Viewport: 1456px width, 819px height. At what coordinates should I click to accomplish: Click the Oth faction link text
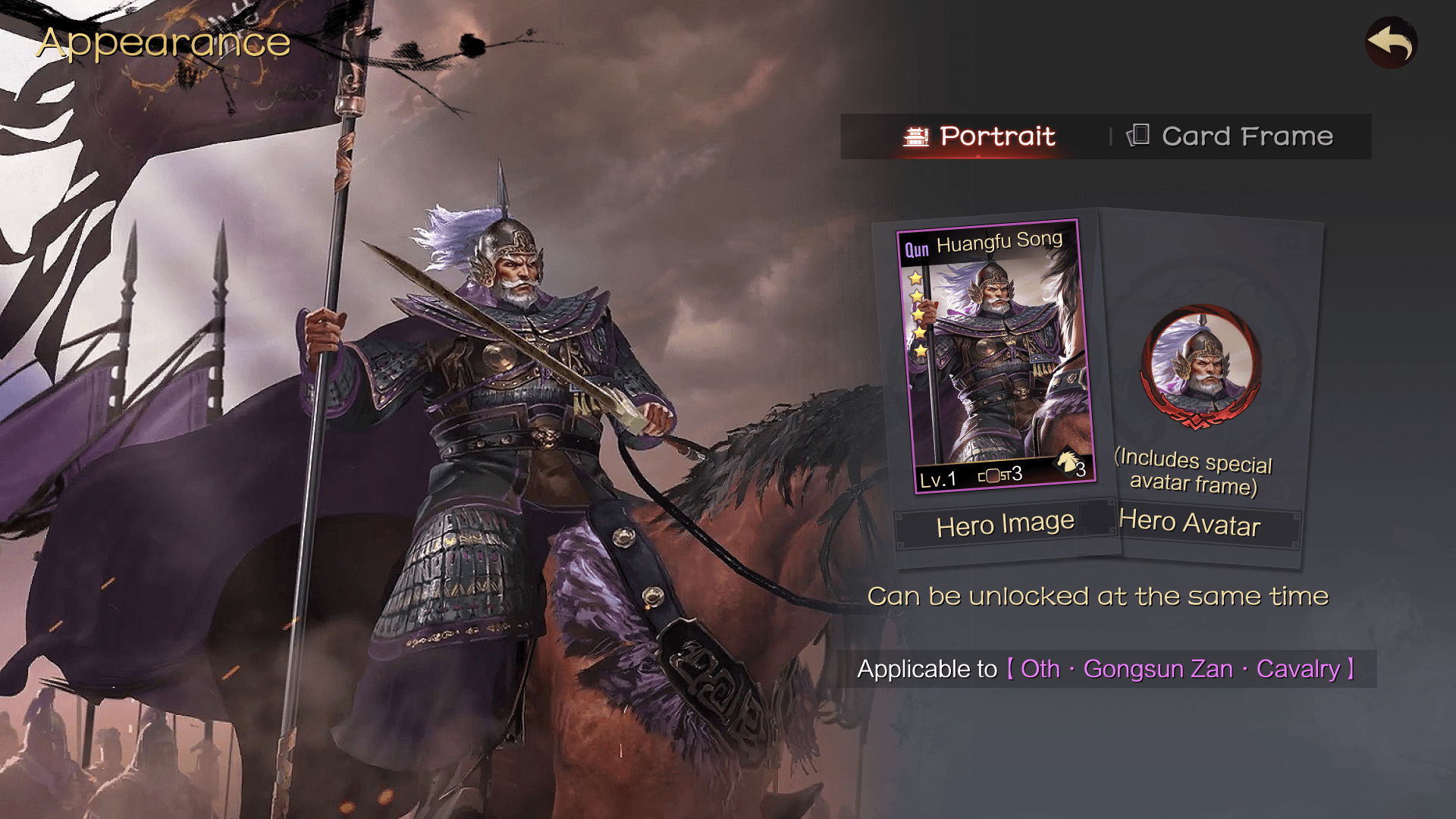click(x=1040, y=669)
